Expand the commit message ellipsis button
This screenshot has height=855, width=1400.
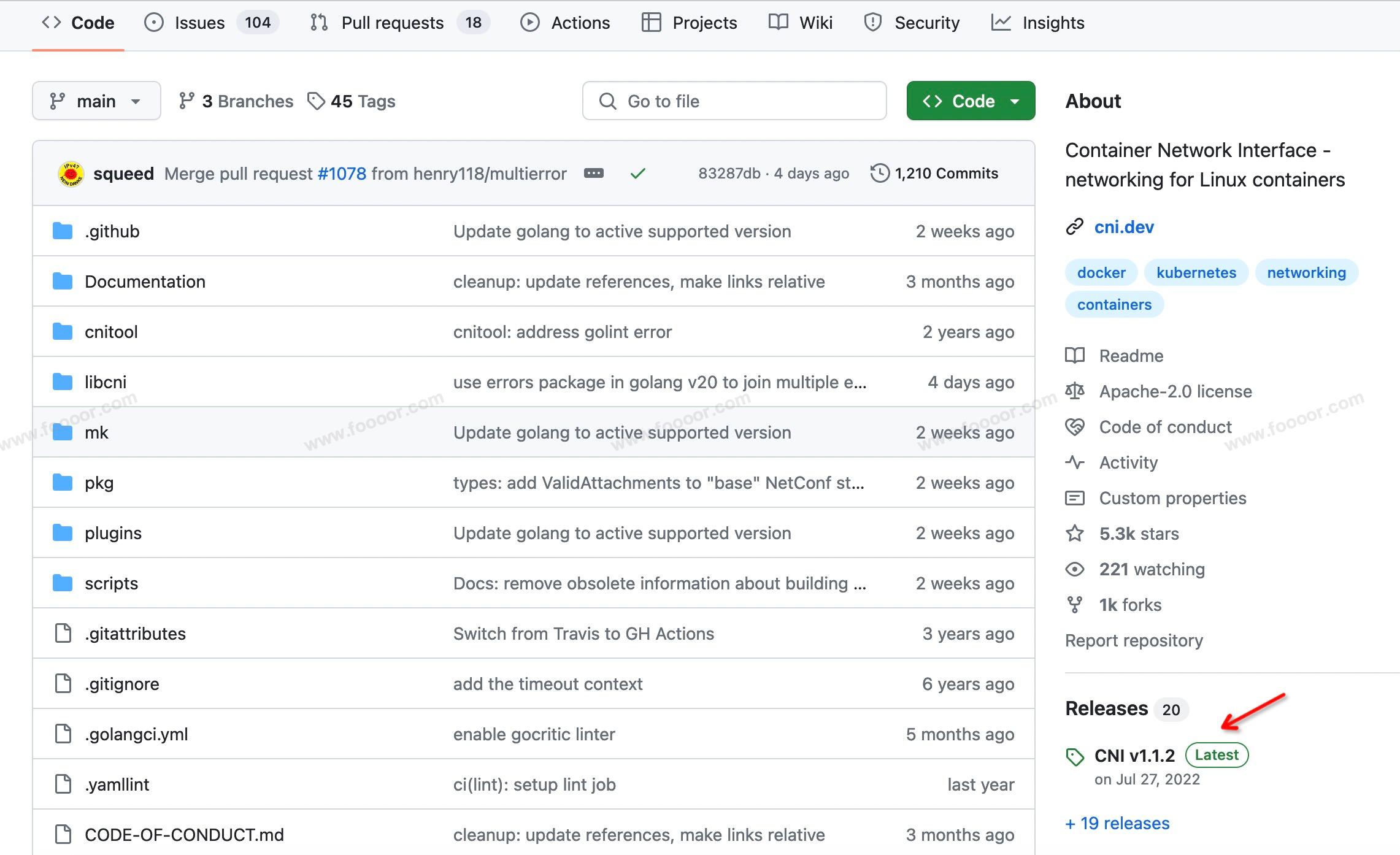(x=593, y=174)
